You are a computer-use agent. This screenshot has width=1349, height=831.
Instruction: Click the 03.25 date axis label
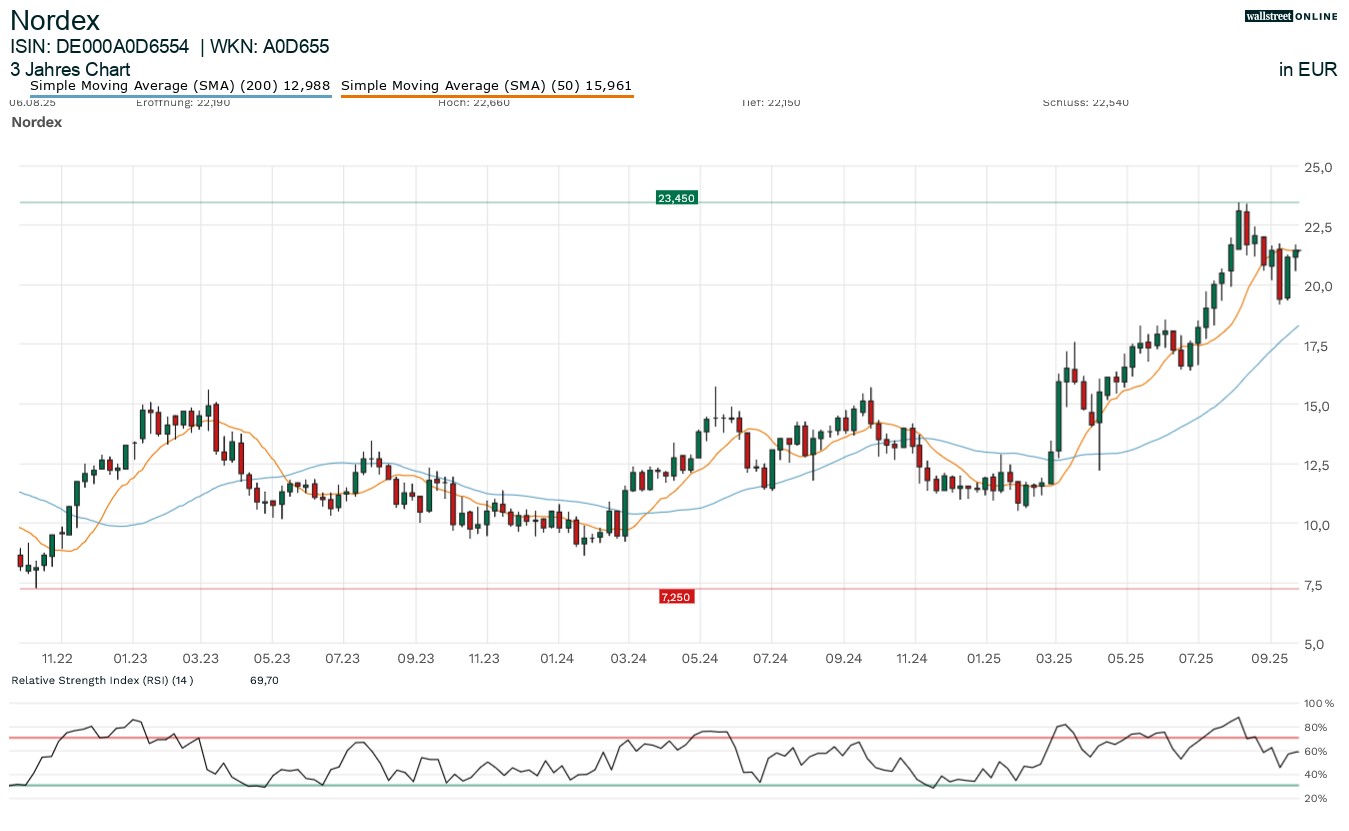click(x=1055, y=659)
